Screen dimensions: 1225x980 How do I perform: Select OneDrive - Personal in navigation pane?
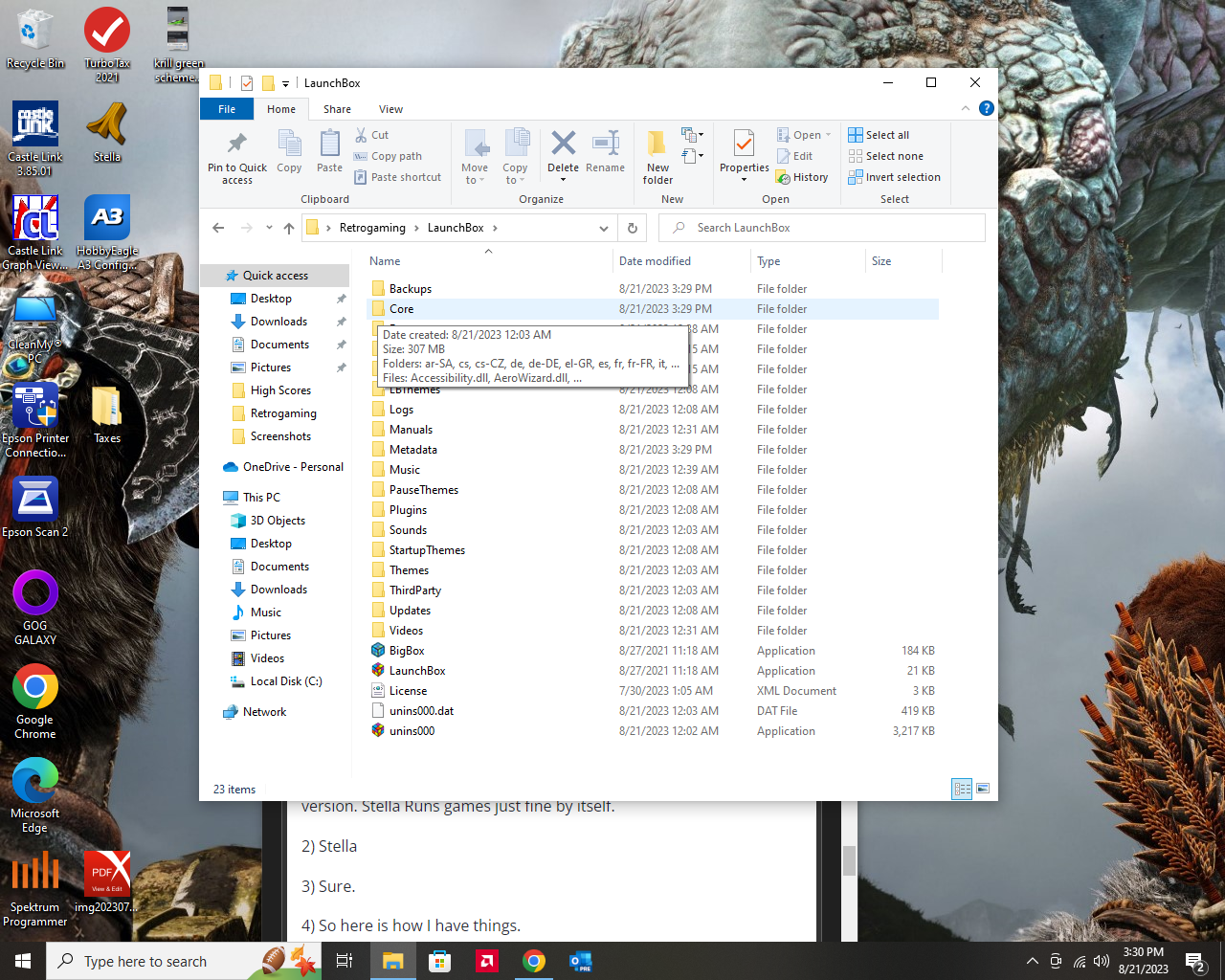point(282,467)
